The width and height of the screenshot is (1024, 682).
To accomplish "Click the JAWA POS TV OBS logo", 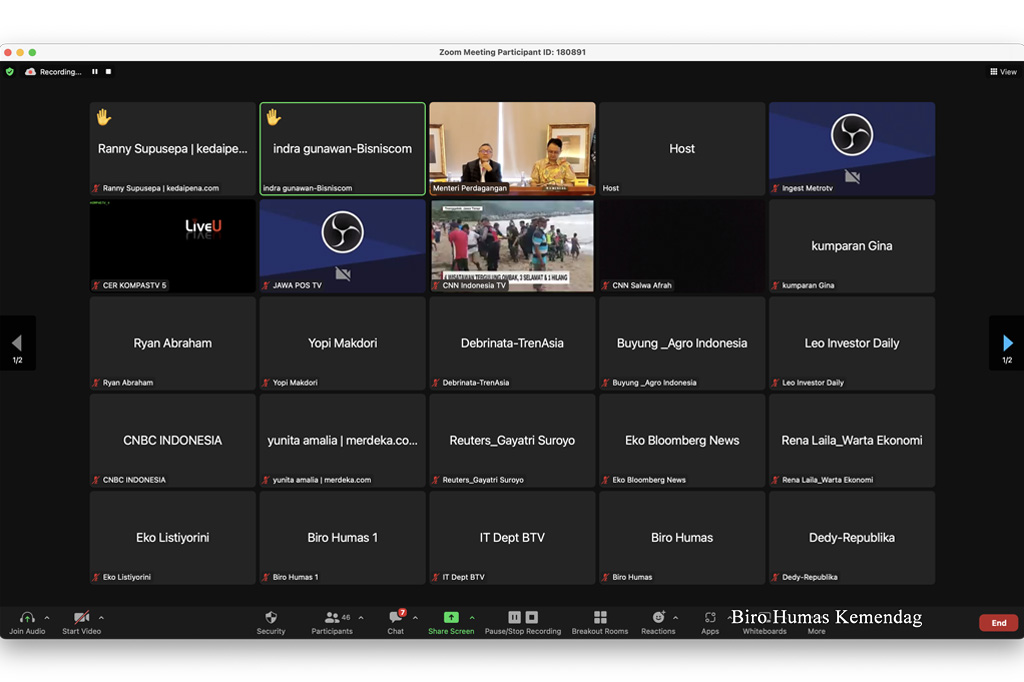I will pyautogui.click(x=342, y=232).
